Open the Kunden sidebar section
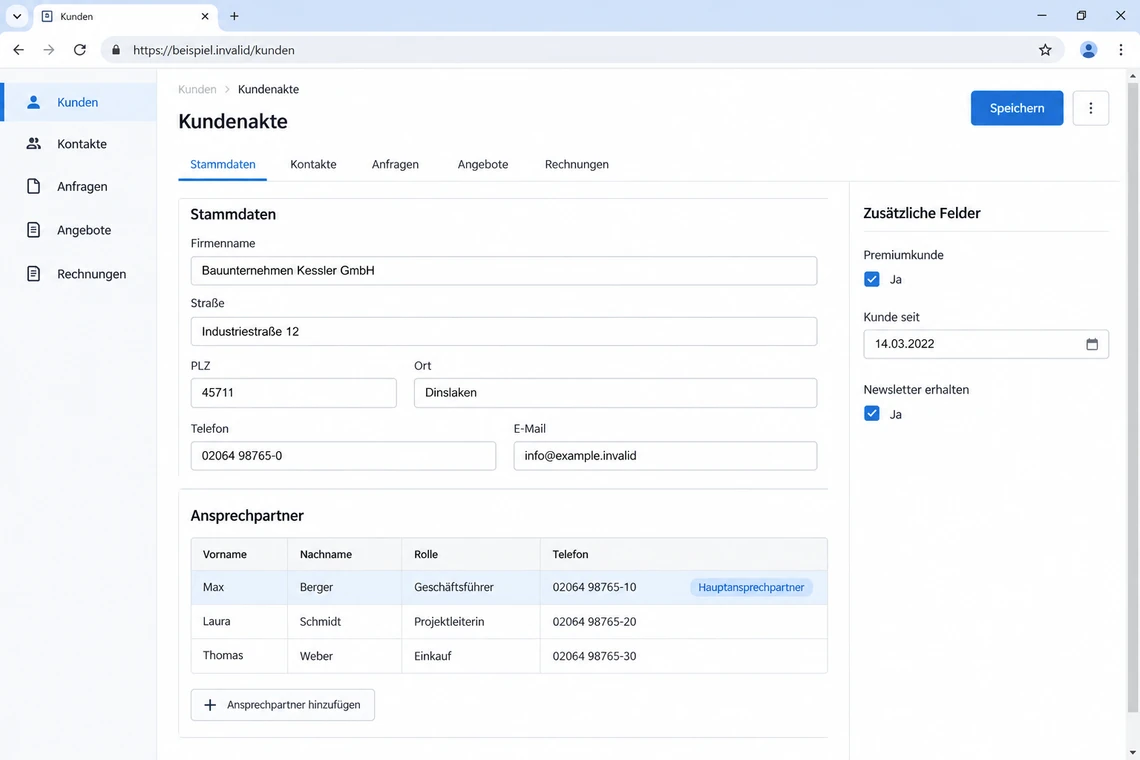The width and height of the screenshot is (1140, 760). 79,102
